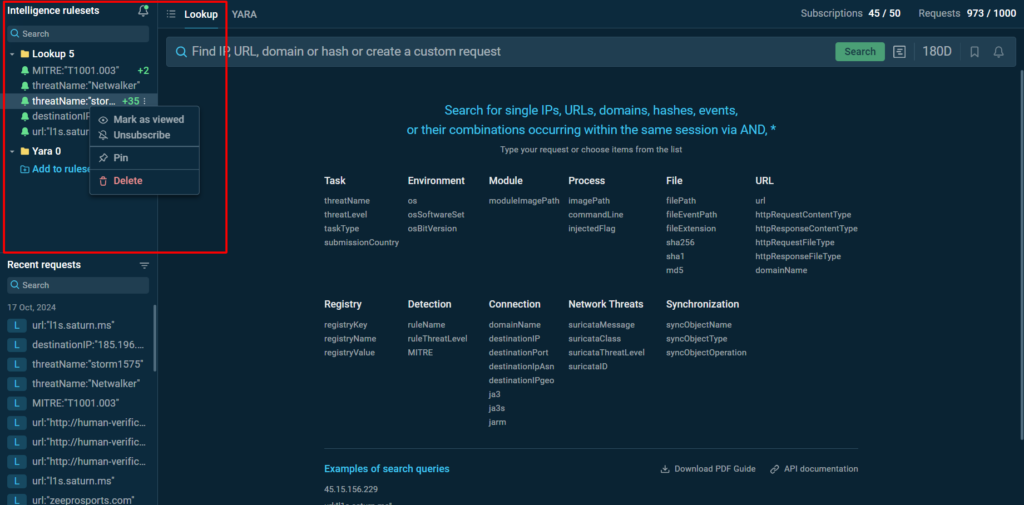Click the bell icon in search bar
The image size is (1024, 505).
tap(998, 52)
